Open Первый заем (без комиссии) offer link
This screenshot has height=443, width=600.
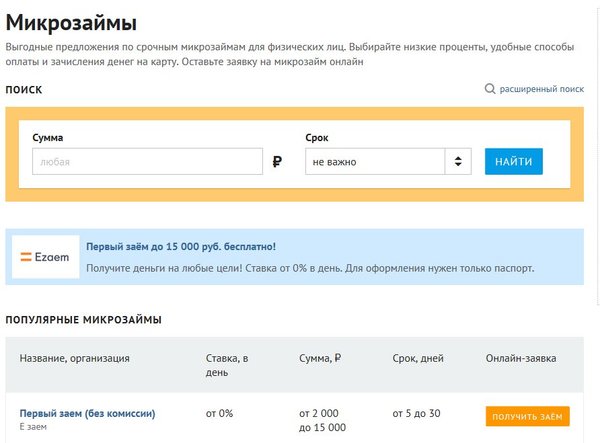87,414
